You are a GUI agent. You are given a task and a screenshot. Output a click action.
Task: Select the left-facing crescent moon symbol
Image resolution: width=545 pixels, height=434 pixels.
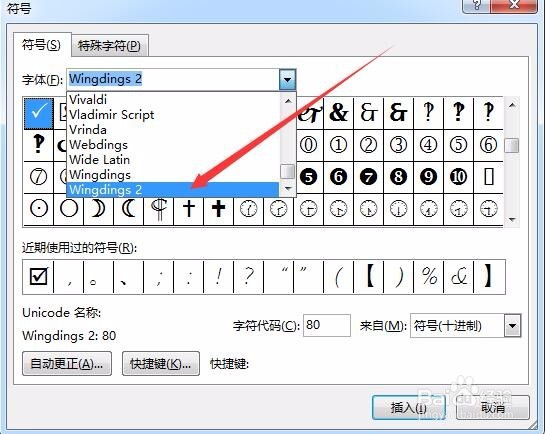(x=129, y=209)
